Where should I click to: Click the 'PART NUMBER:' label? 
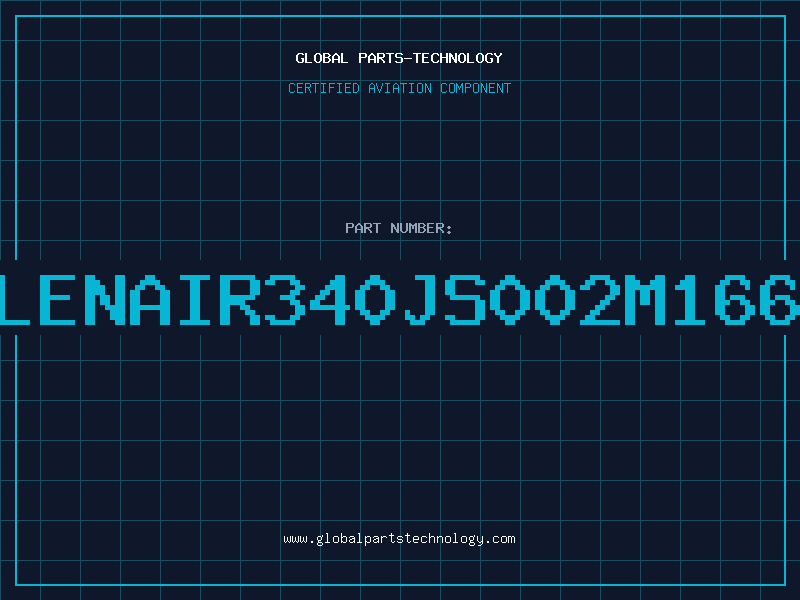point(399,228)
